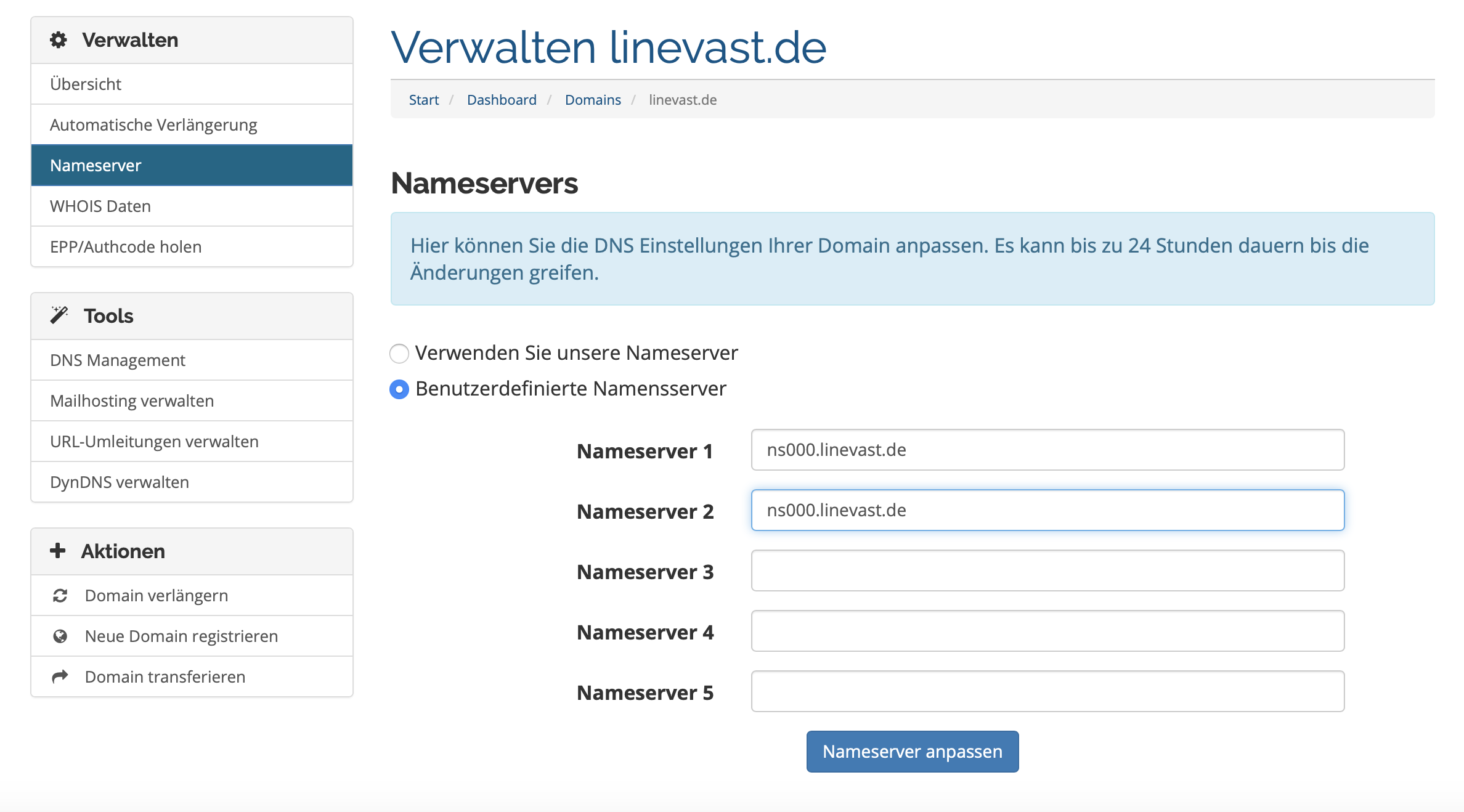
Task: Click the 'Nameserver 1' label
Action: (645, 451)
